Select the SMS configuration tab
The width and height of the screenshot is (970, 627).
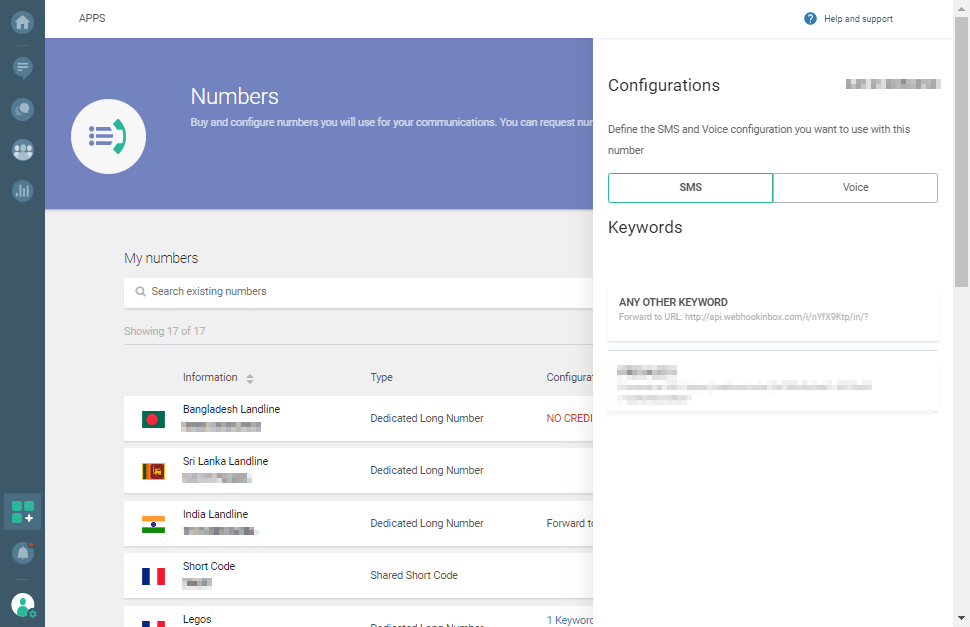[x=690, y=188]
